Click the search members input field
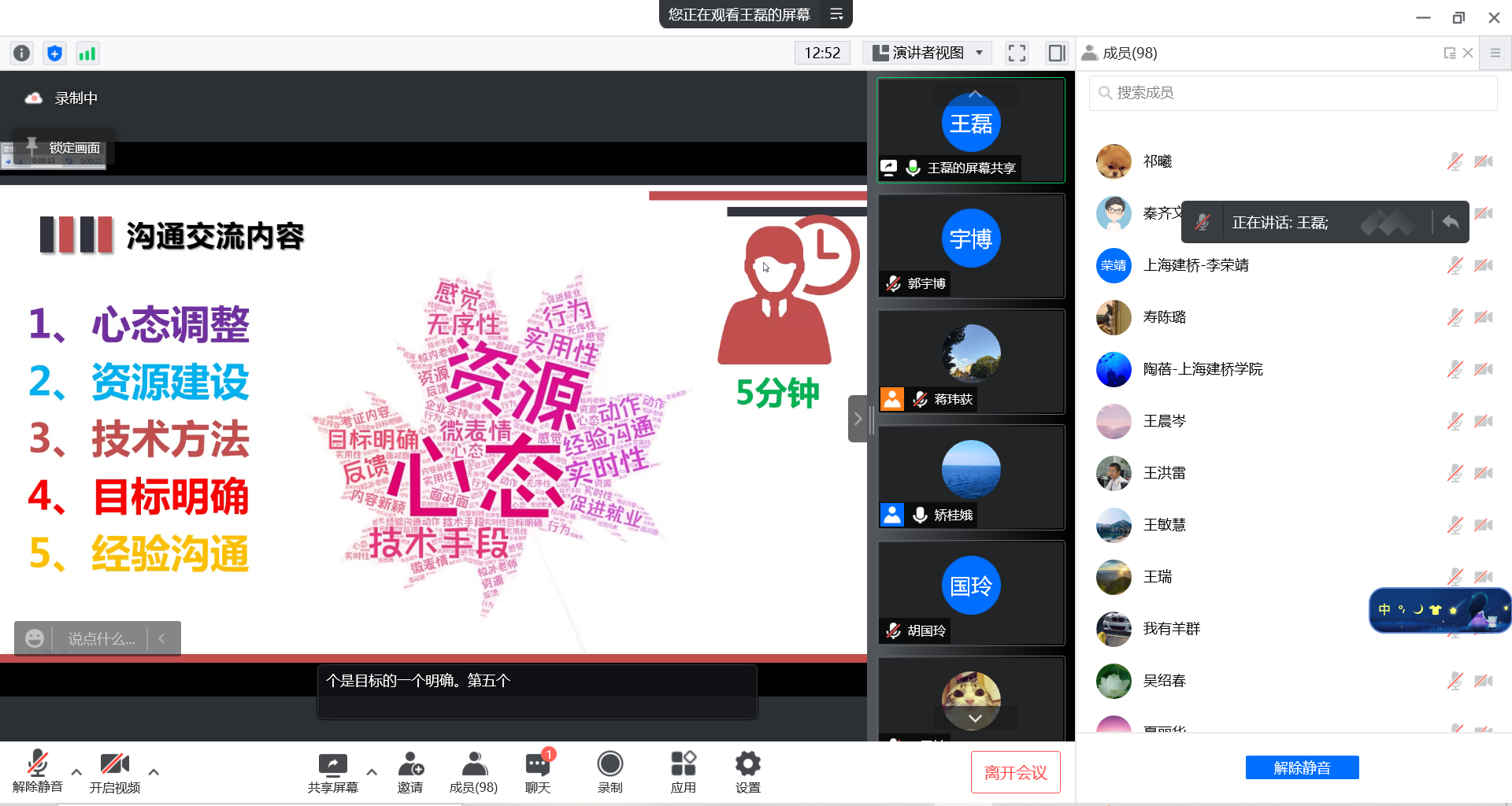This screenshot has height=806, width=1512. (x=1293, y=93)
